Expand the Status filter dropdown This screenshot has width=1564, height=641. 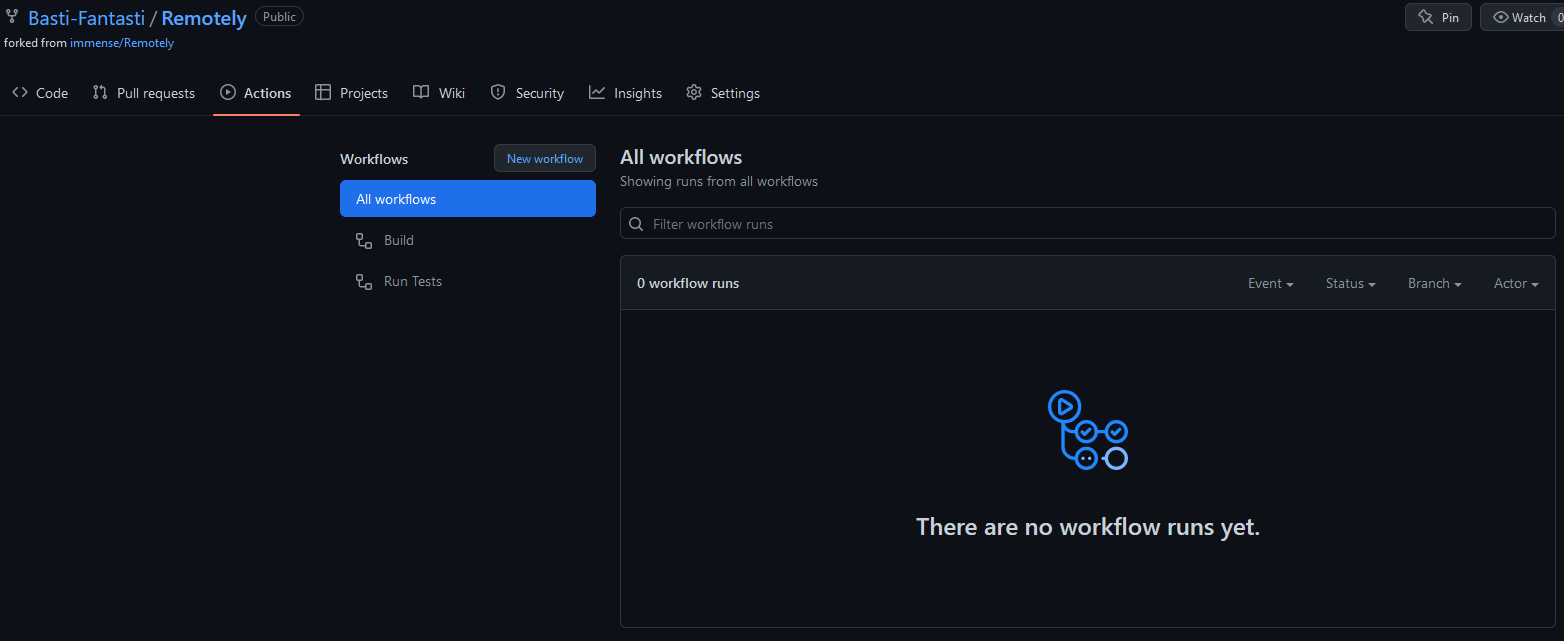tap(1350, 283)
